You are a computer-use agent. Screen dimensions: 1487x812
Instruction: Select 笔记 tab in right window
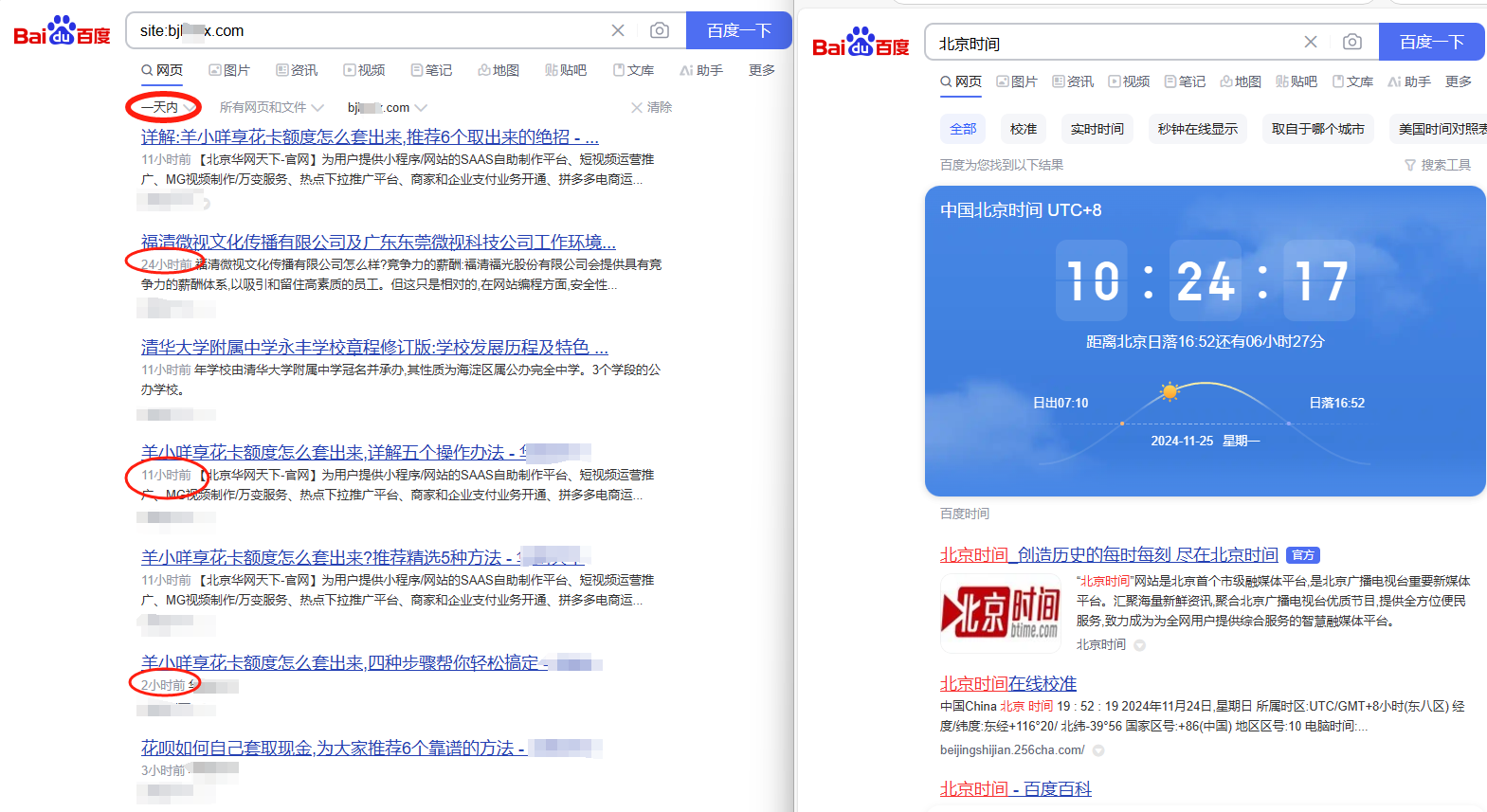1185,81
